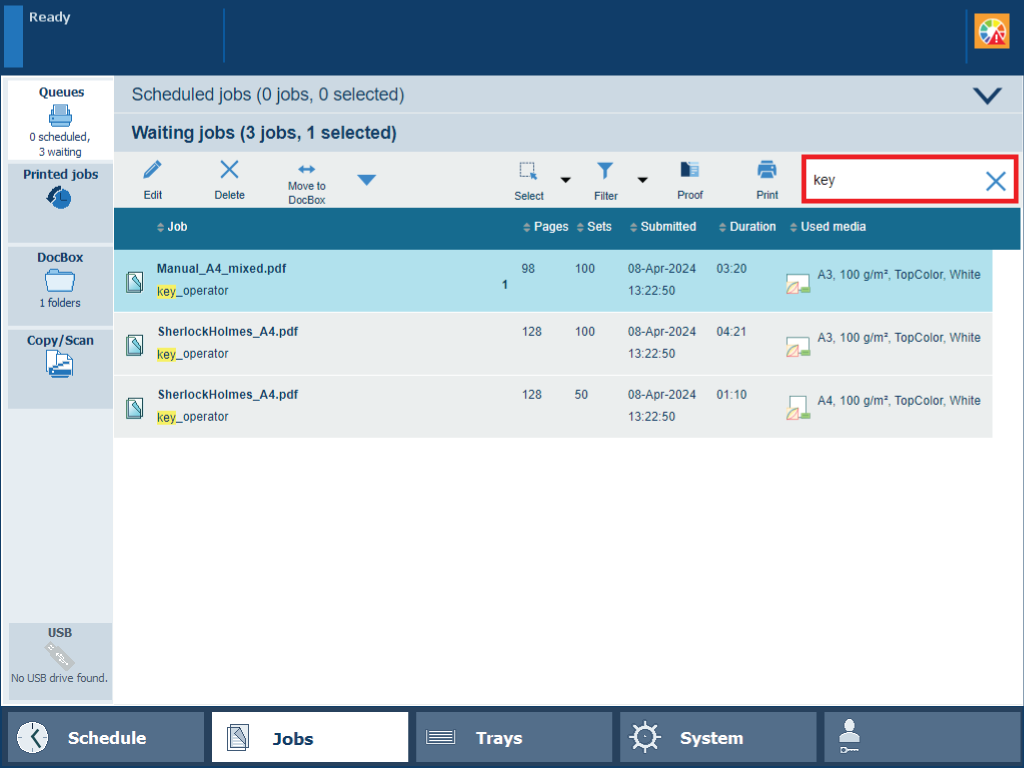
Task: Delete the selected waiting job
Action: pos(229,171)
